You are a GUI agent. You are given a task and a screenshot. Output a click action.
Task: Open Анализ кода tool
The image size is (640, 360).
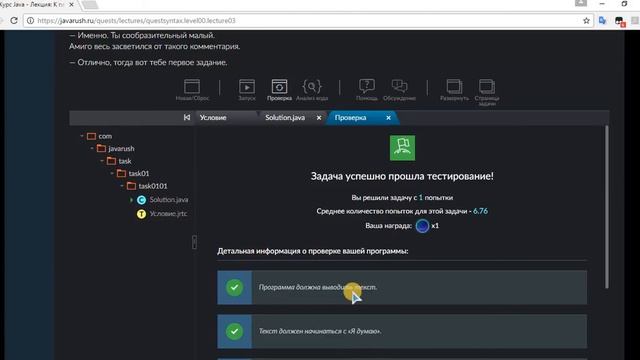[x=312, y=90]
